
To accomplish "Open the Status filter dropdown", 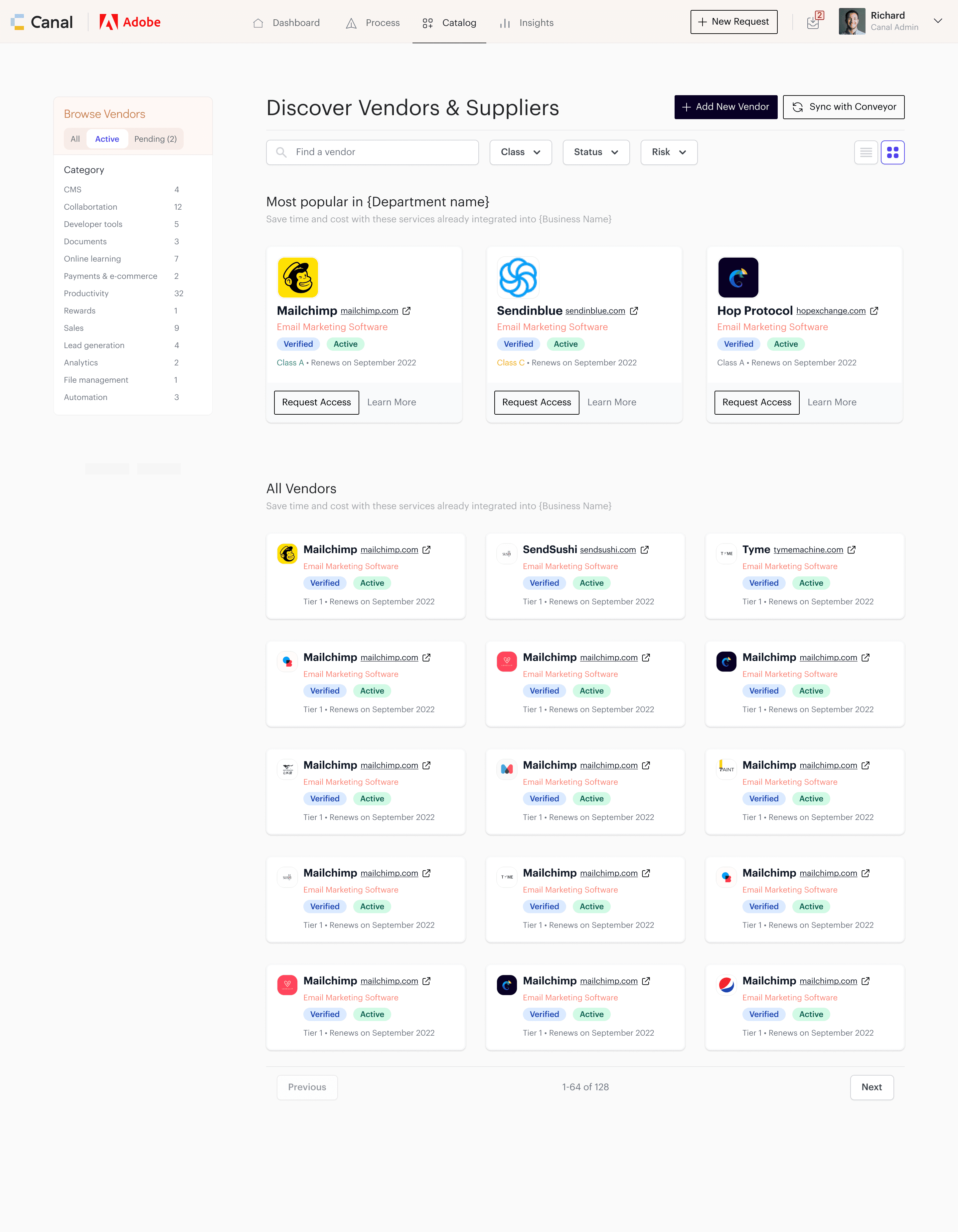I will (x=596, y=152).
